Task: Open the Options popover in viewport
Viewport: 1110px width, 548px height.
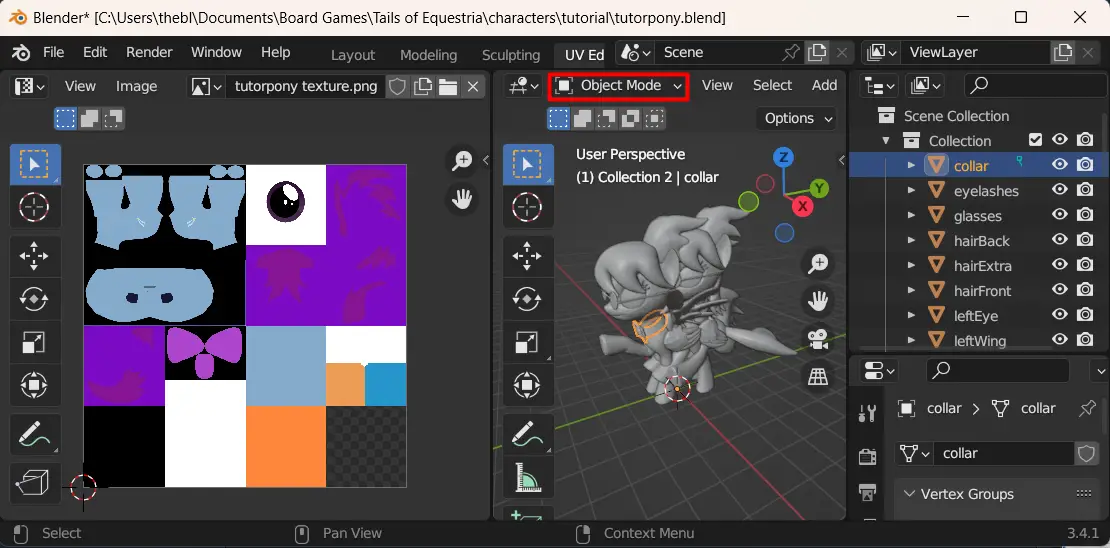Action: coord(796,118)
